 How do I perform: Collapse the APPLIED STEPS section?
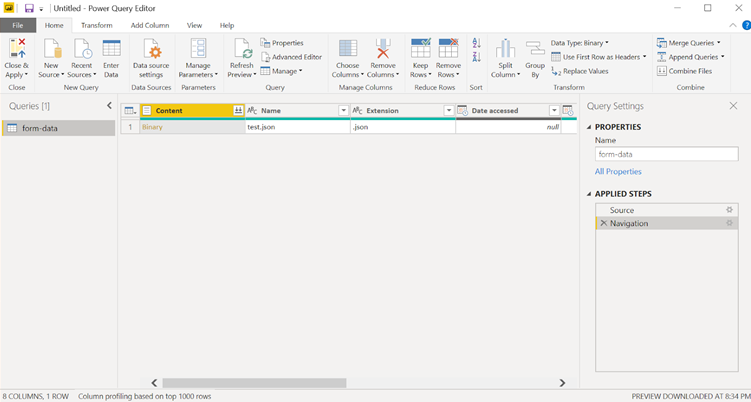tap(589, 194)
